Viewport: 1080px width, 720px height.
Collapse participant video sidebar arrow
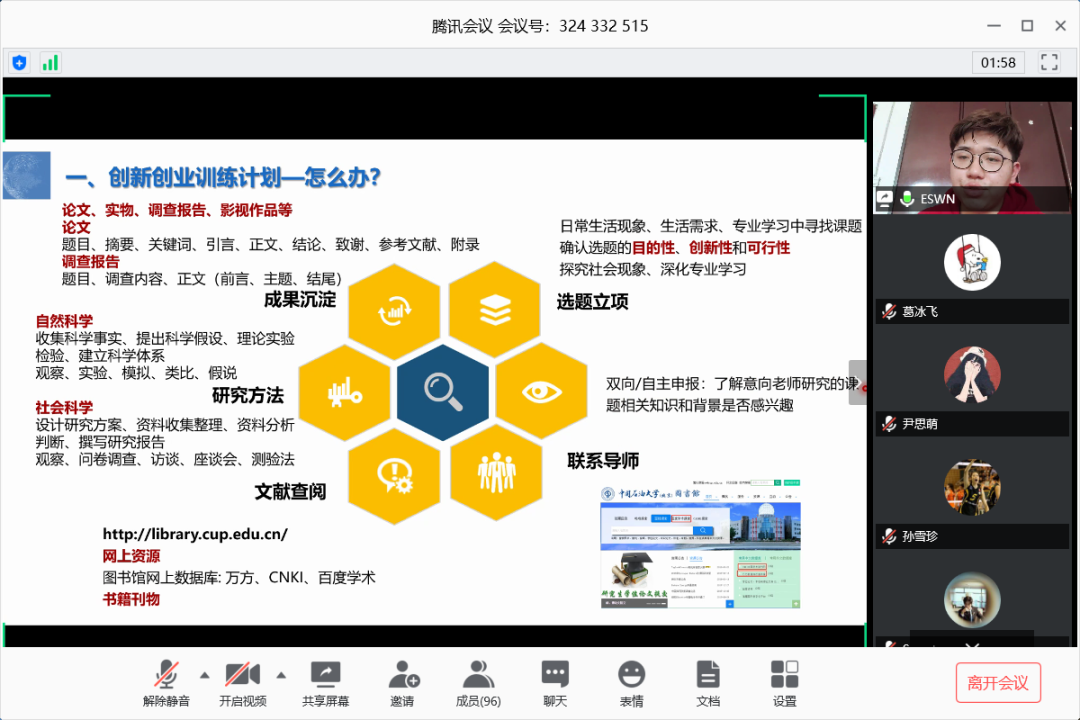[x=858, y=383]
